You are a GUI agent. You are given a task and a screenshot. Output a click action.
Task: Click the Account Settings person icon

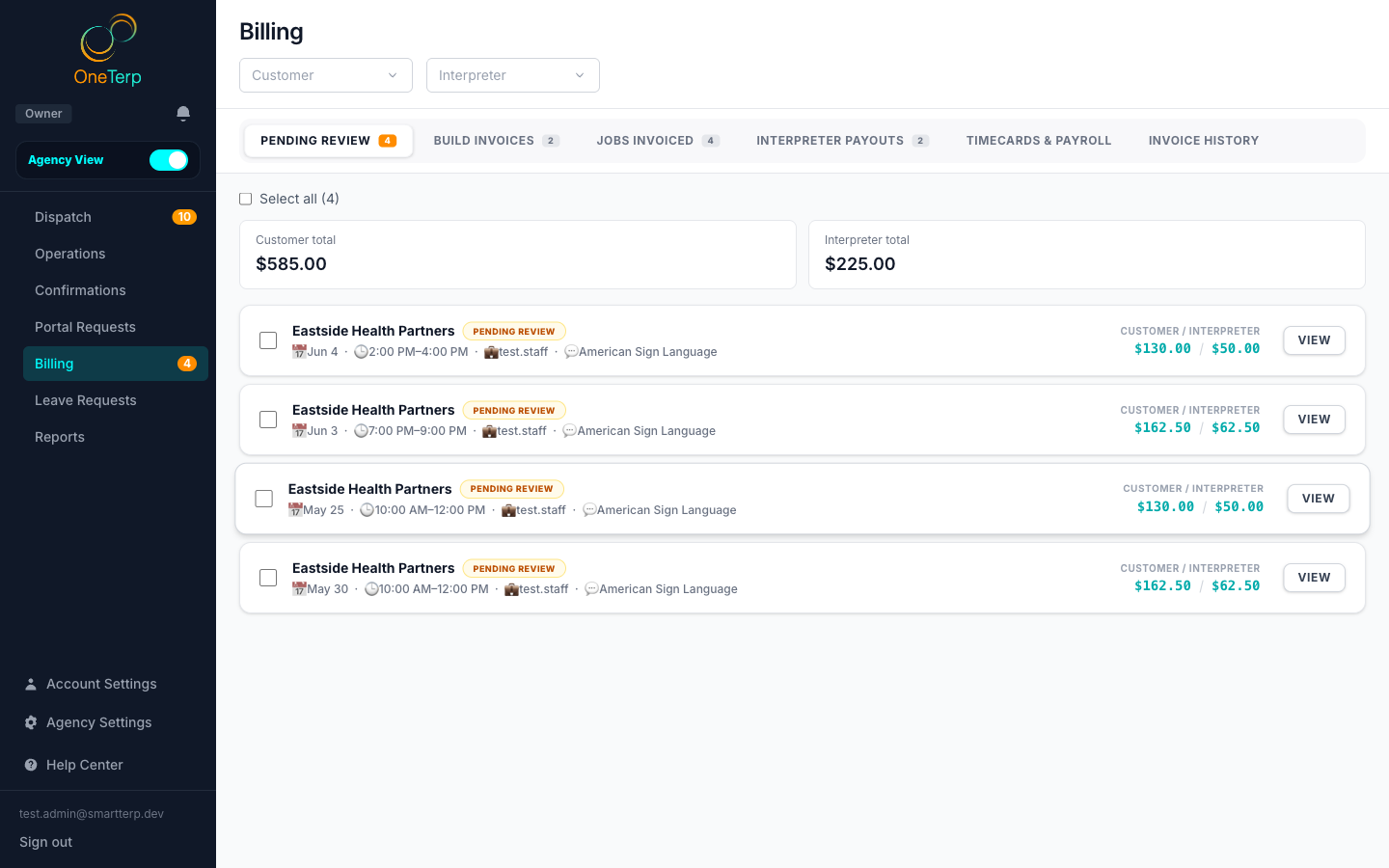tap(31, 684)
